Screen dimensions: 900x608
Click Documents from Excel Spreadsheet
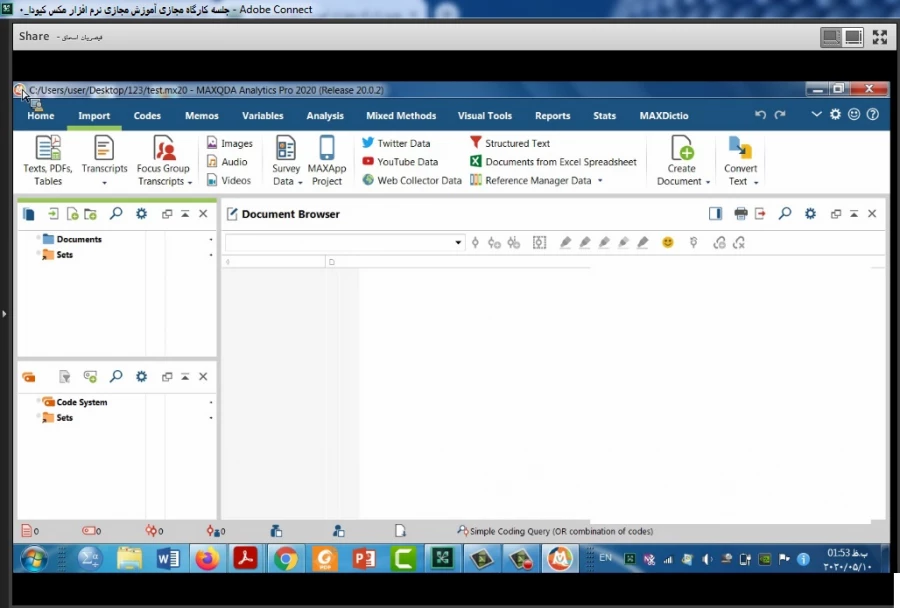tap(560, 162)
